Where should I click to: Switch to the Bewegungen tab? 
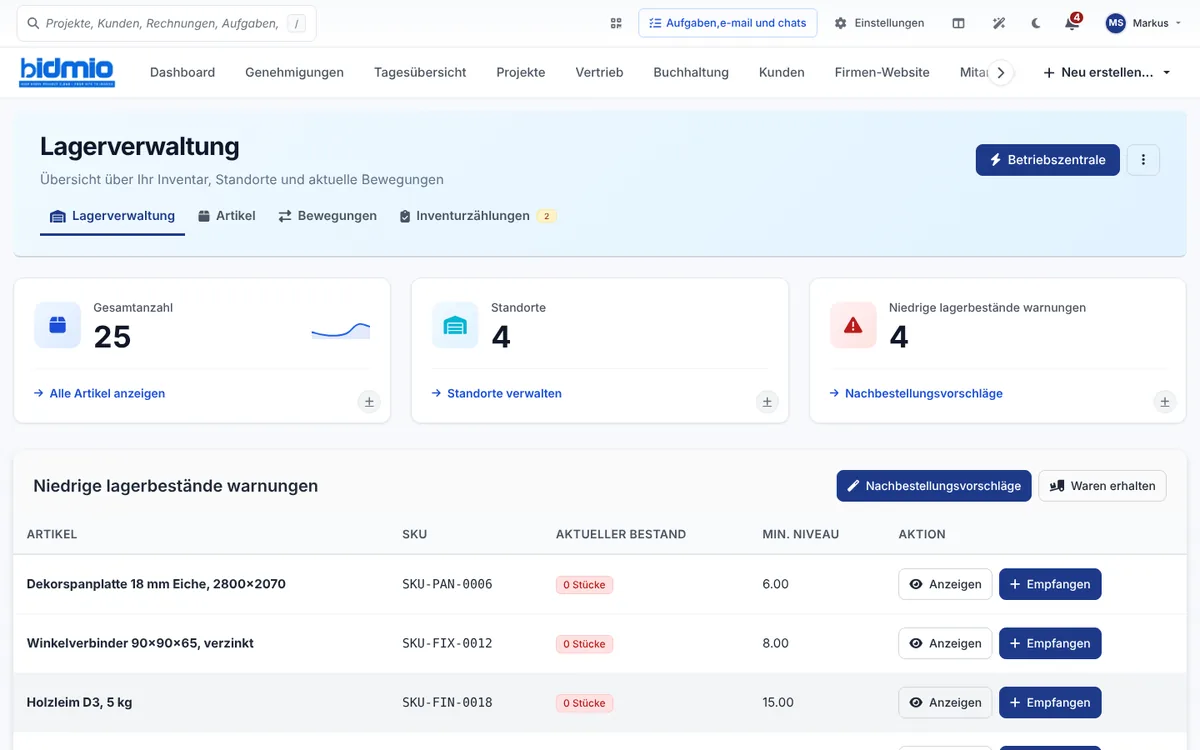point(327,216)
